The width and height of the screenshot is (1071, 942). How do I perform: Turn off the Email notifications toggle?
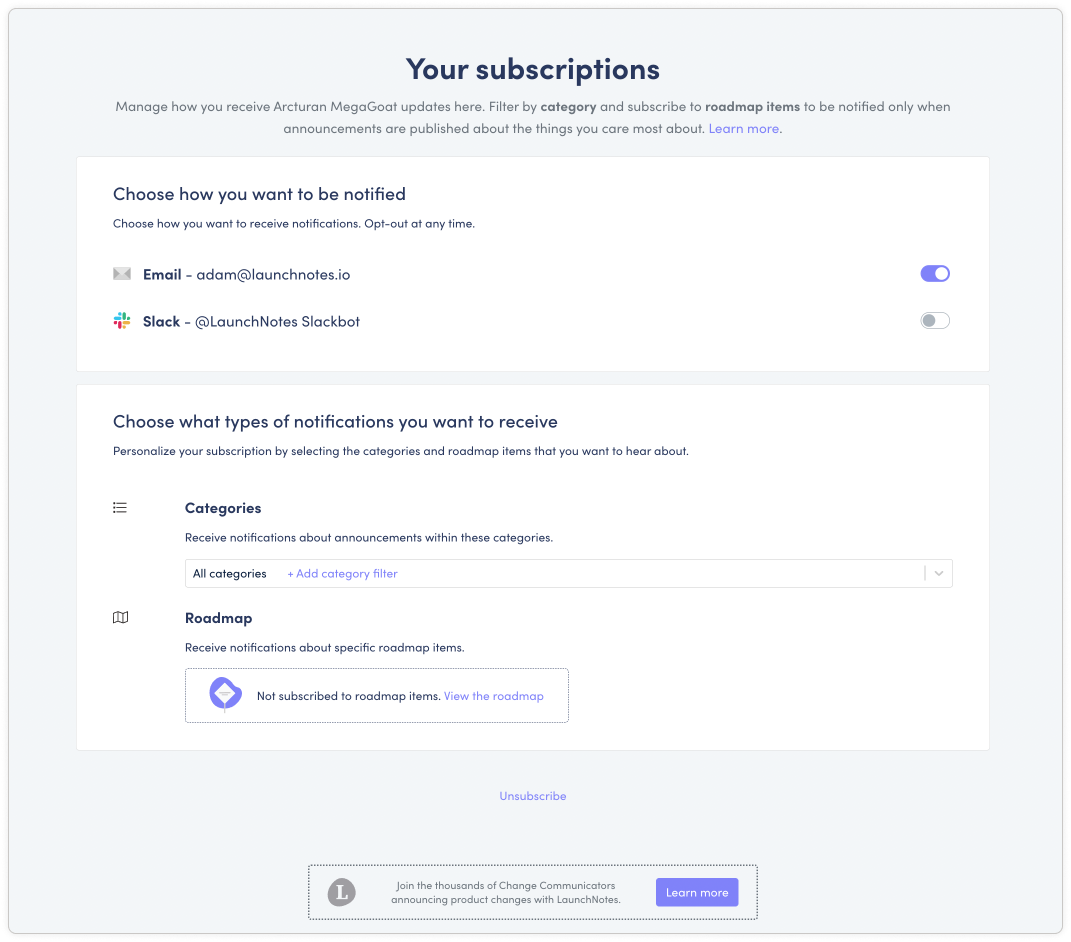(935, 274)
